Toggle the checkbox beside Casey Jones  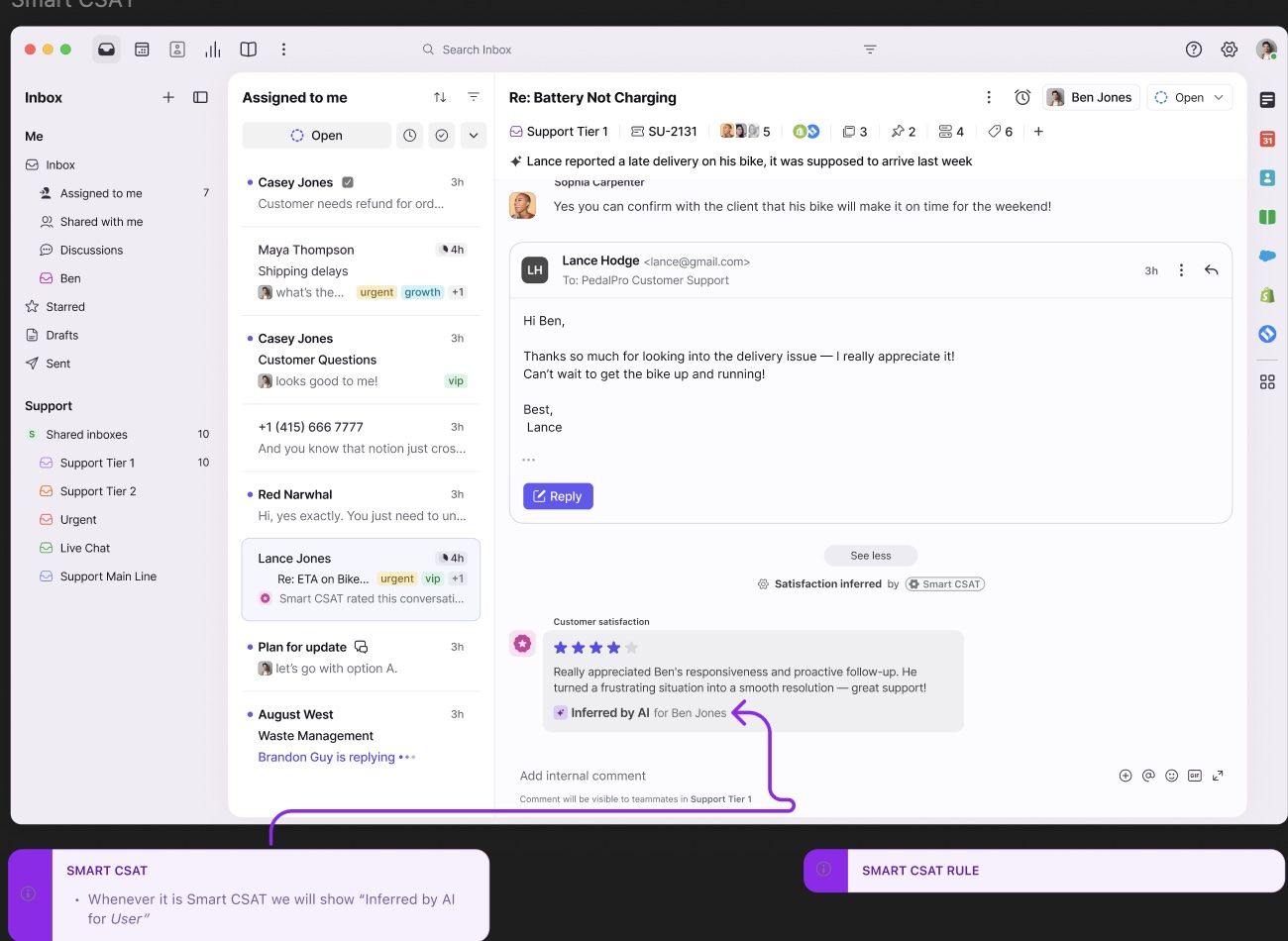click(348, 182)
